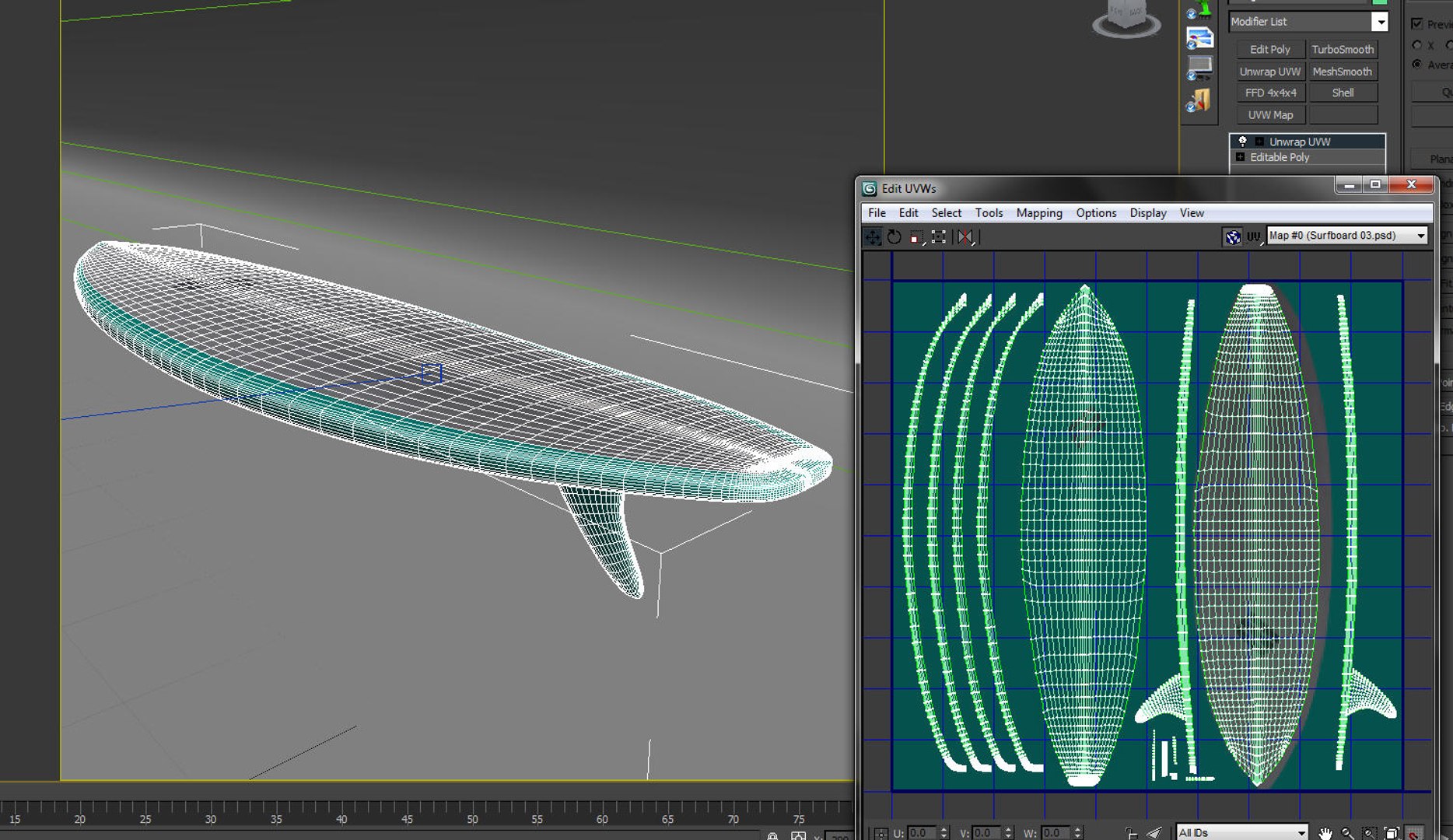Toggle Lock Selected Vertices padlock icon
Viewport: 1453px width, 840px height.
(x=1132, y=833)
